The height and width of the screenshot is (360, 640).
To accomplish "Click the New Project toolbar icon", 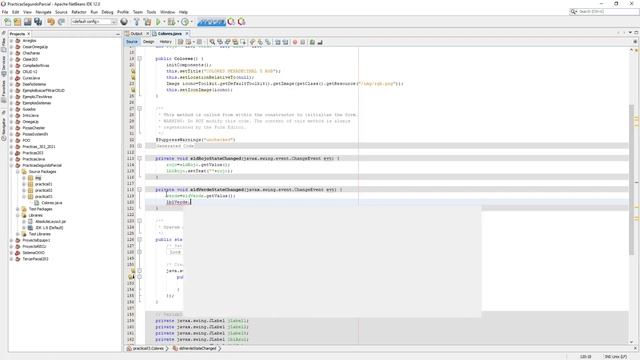I will 17,22.
